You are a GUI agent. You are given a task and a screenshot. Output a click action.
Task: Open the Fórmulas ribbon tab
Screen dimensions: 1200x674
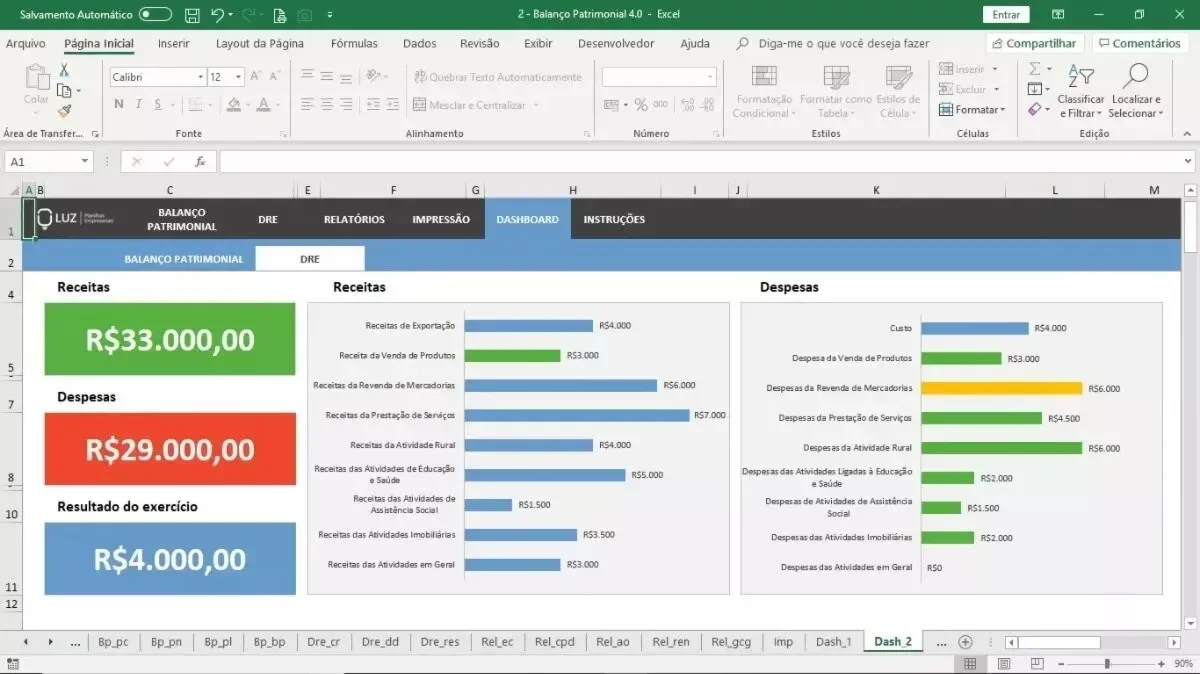354,44
